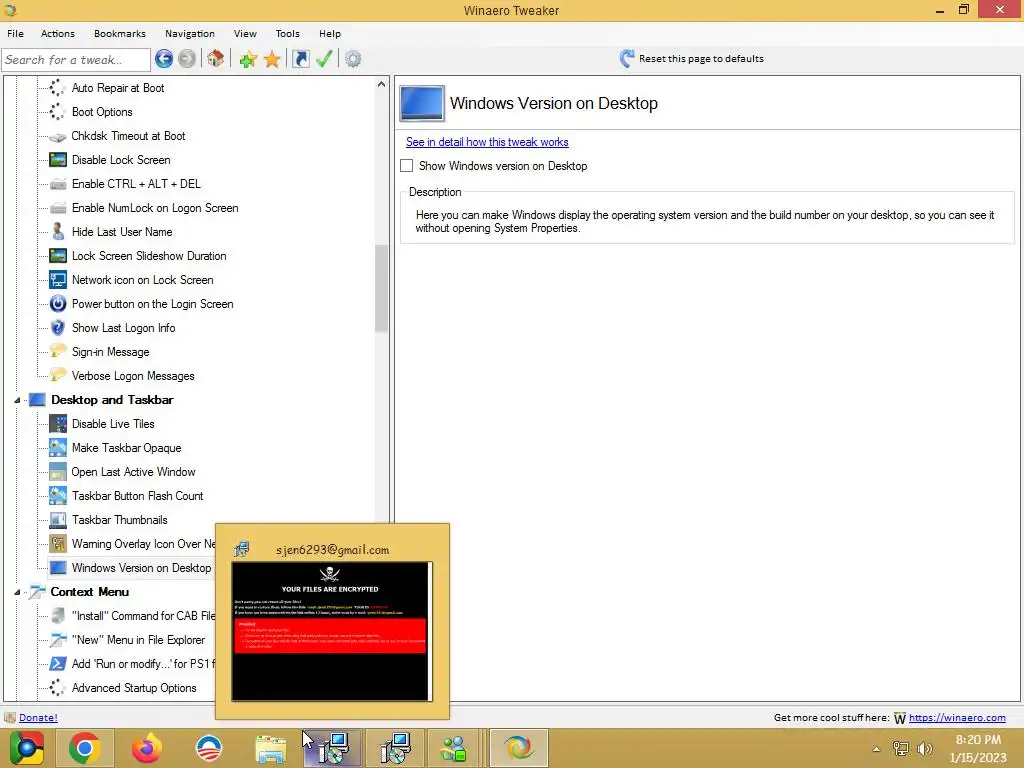The width and height of the screenshot is (1024, 768).
Task: Open the Navigation menu
Action: (189, 33)
